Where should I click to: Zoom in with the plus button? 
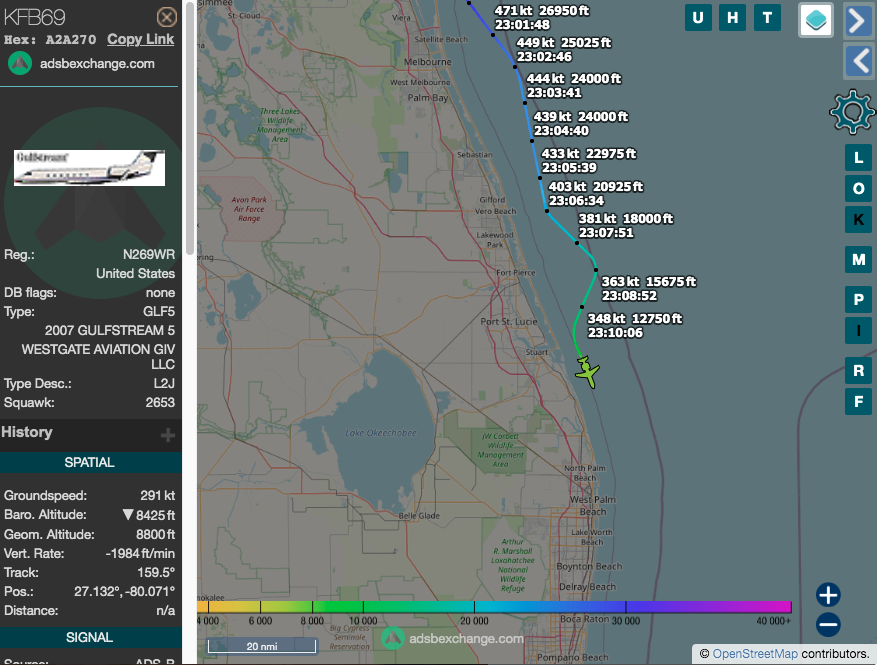(x=828, y=595)
